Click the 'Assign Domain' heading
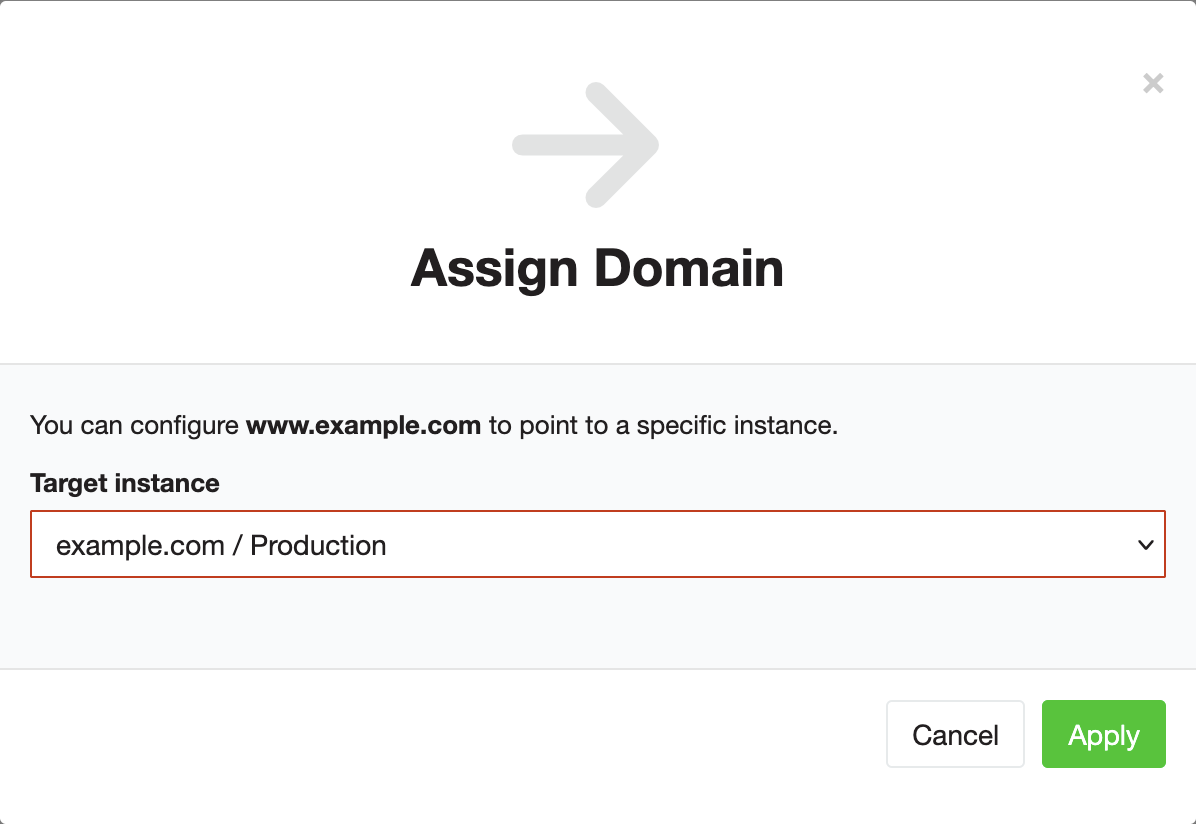The height and width of the screenshot is (824, 1196). click(x=597, y=268)
